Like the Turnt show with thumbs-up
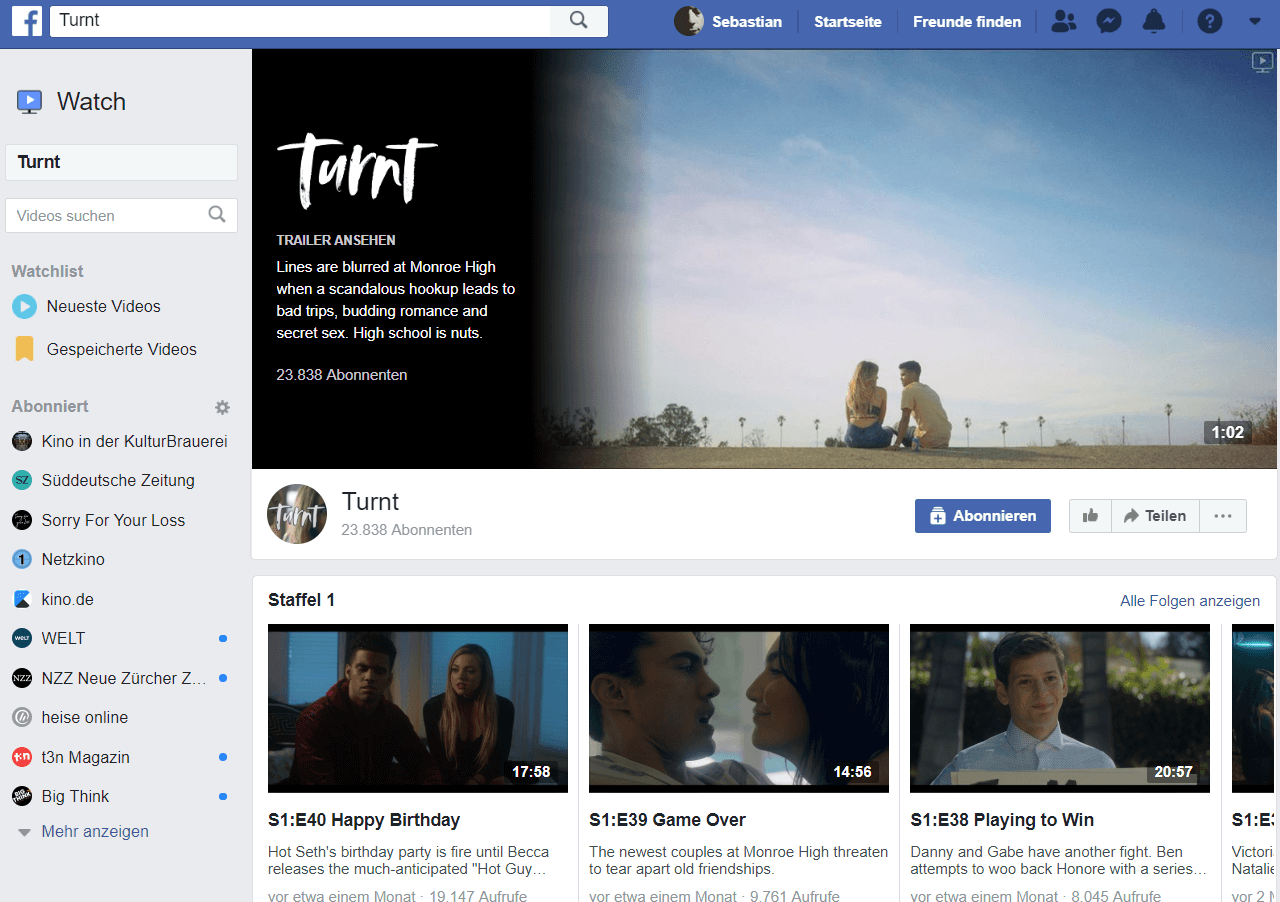Viewport: 1280px width, 902px height. coord(1090,516)
